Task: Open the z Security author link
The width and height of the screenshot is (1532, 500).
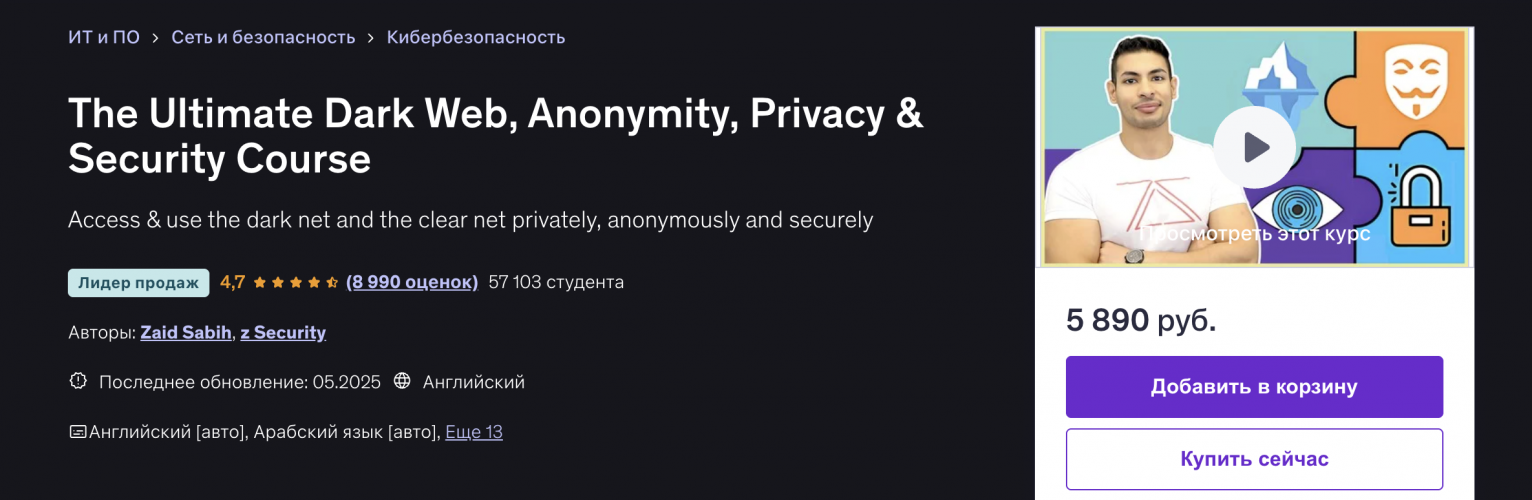Action: tap(283, 332)
